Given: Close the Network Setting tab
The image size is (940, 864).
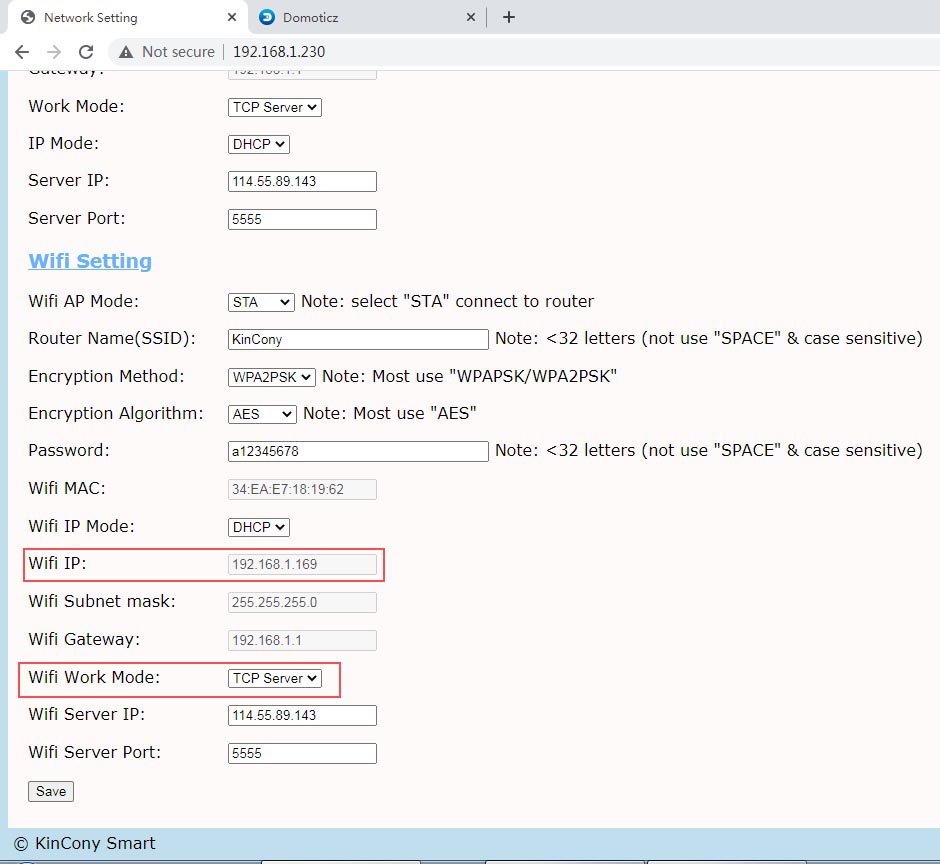Looking at the screenshot, I should (232, 17).
